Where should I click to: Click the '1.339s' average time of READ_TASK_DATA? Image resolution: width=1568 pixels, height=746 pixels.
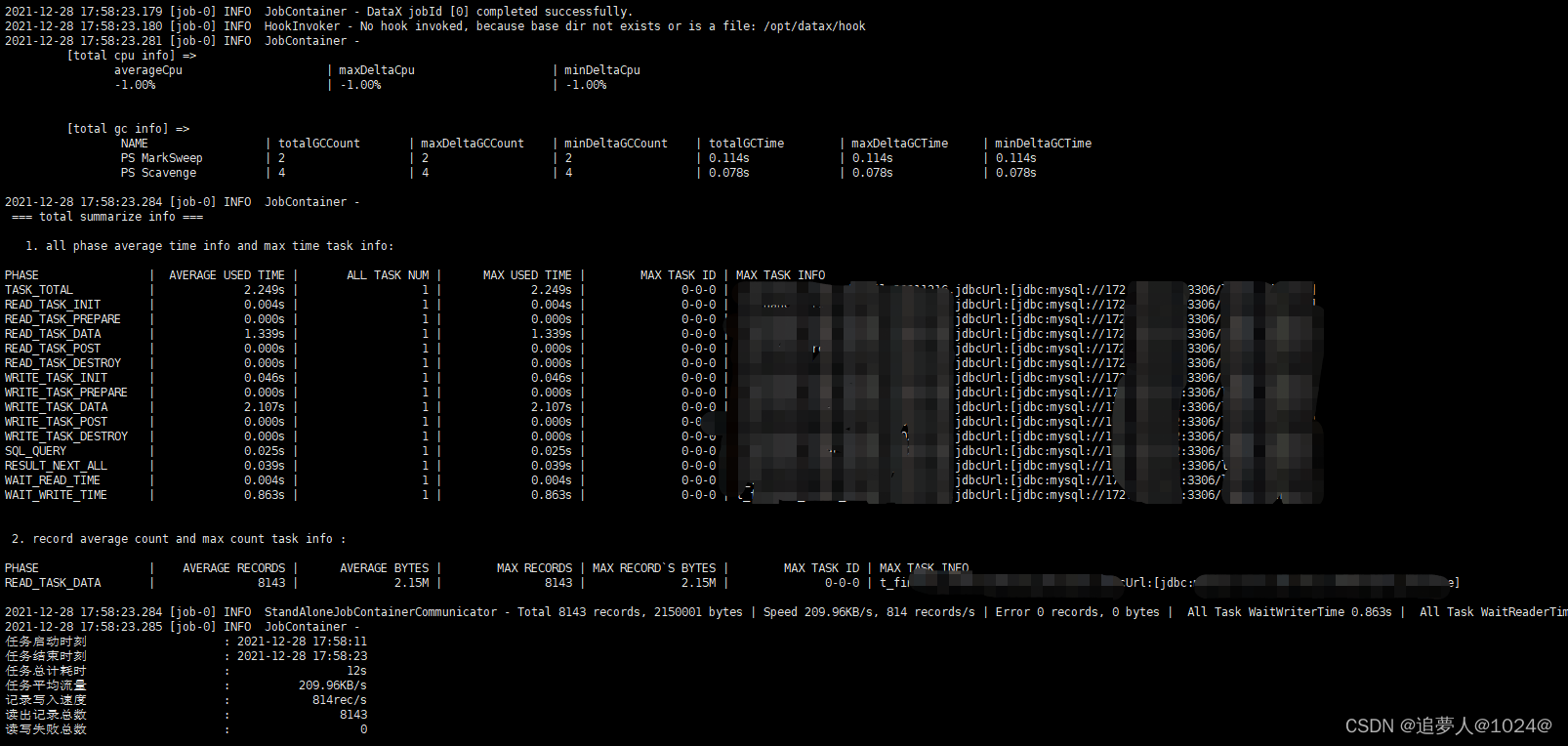tap(265, 334)
